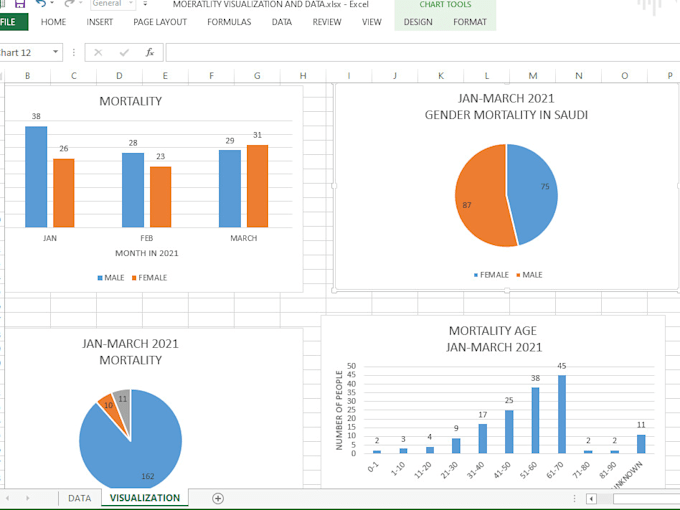This screenshot has height=510, width=680.
Task: Click the New Sheet plus icon
Action: [218, 498]
